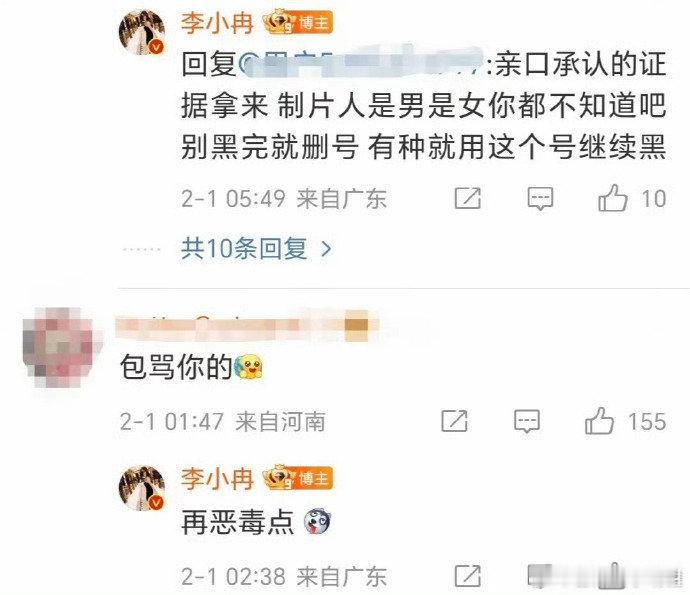Reply to the 包骂你的 comment icon
This screenshot has width=690, height=595.
pyautogui.click(x=527, y=421)
